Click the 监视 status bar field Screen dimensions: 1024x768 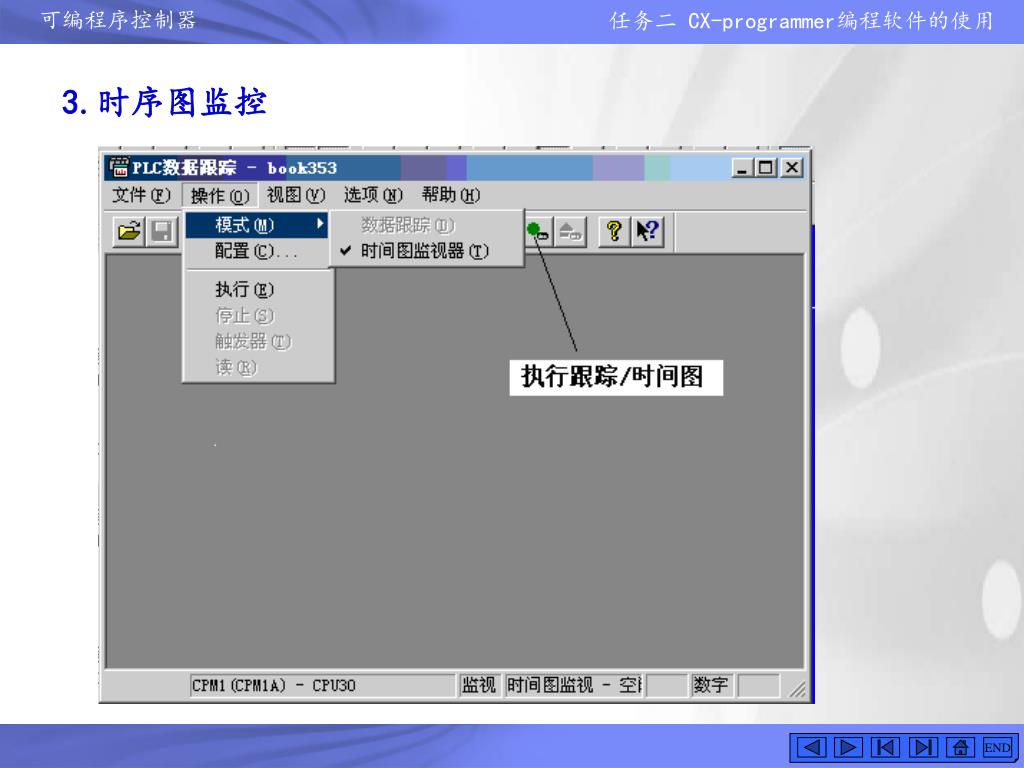(x=479, y=685)
